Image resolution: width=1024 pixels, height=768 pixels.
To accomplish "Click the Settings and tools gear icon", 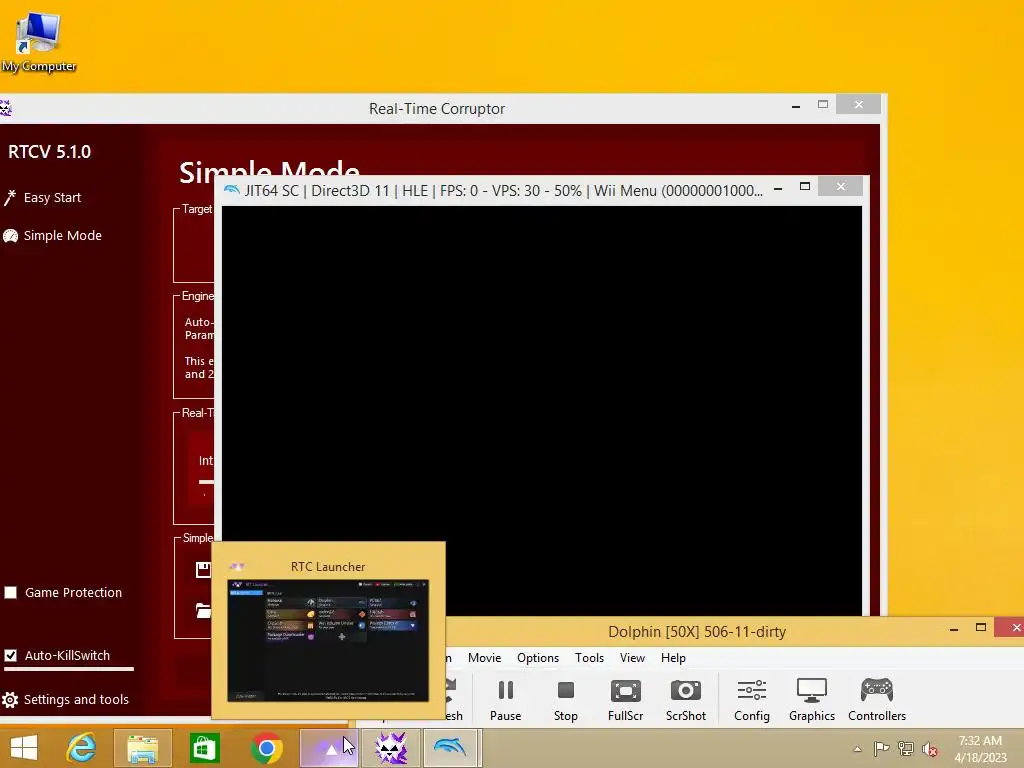I will pyautogui.click(x=10, y=699).
